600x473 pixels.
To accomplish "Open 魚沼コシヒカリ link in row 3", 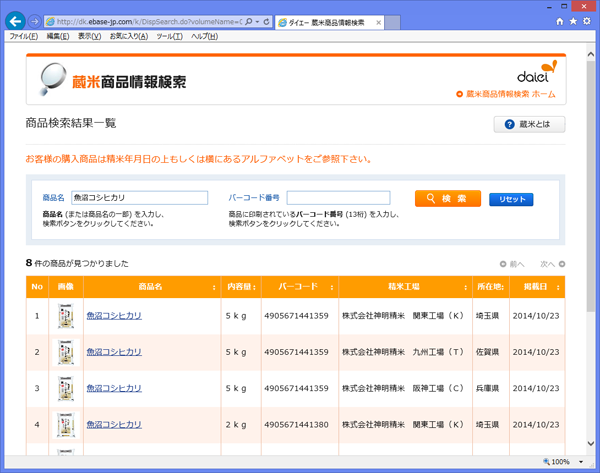I will point(114,388).
